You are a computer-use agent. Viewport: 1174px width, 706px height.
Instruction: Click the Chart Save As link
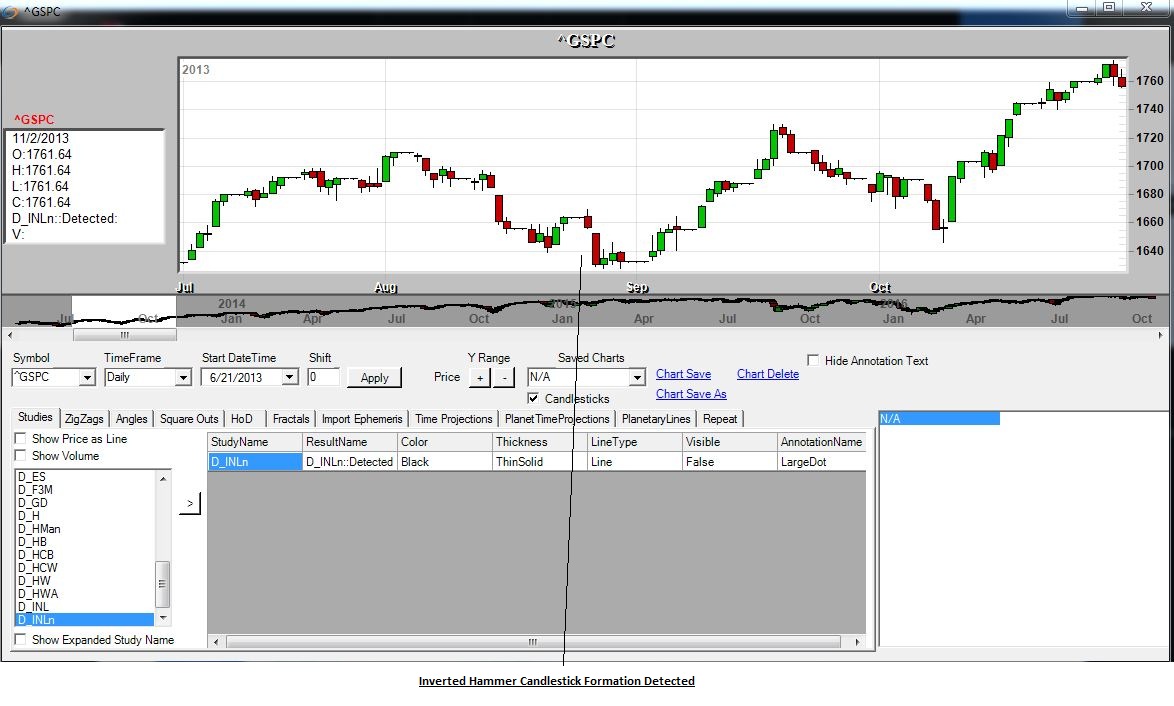[690, 394]
